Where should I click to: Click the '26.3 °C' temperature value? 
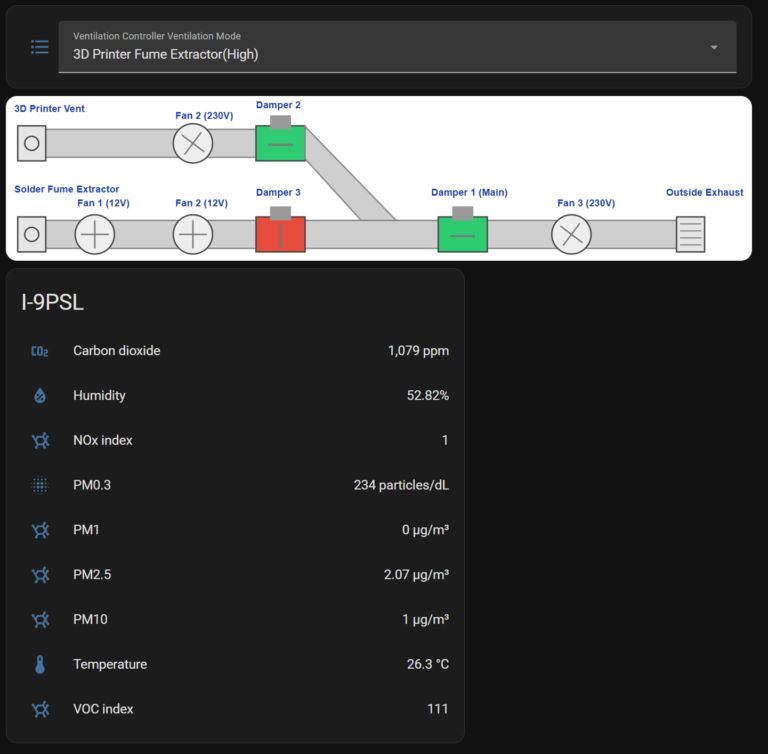point(428,664)
